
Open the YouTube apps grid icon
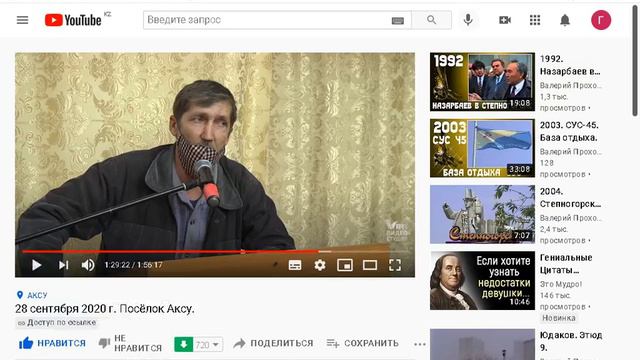click(x=535, y=20)
